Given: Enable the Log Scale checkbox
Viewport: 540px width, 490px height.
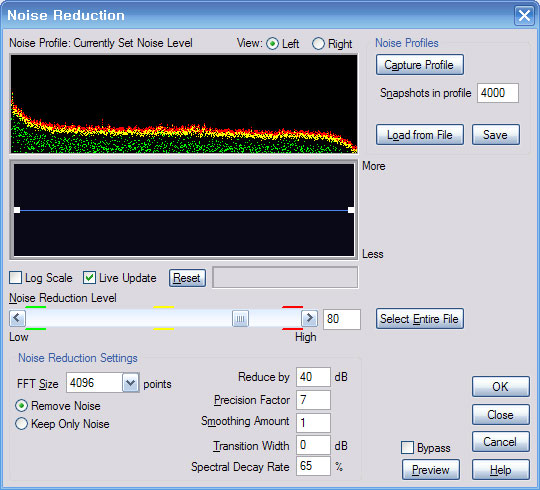Looking at the screenshot, I should point(16,278).
